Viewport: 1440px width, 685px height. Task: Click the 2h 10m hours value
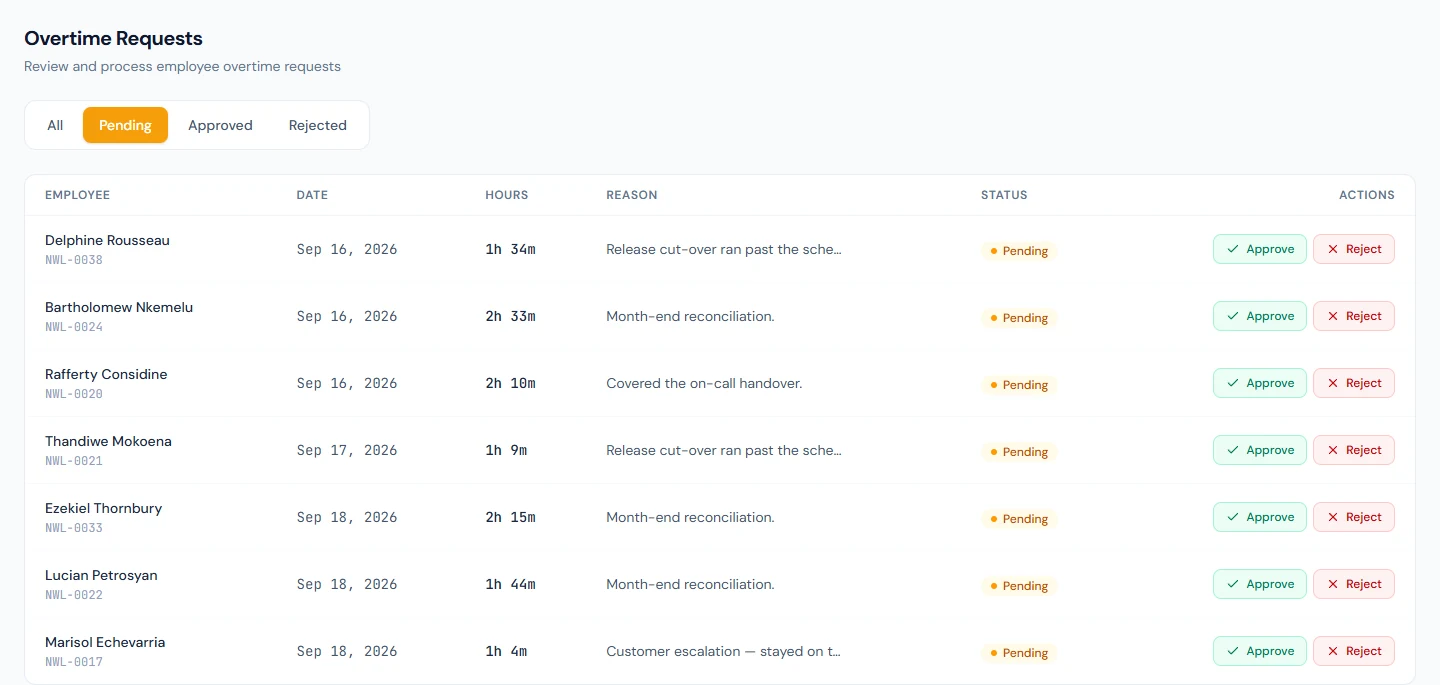tap(511, 383)
